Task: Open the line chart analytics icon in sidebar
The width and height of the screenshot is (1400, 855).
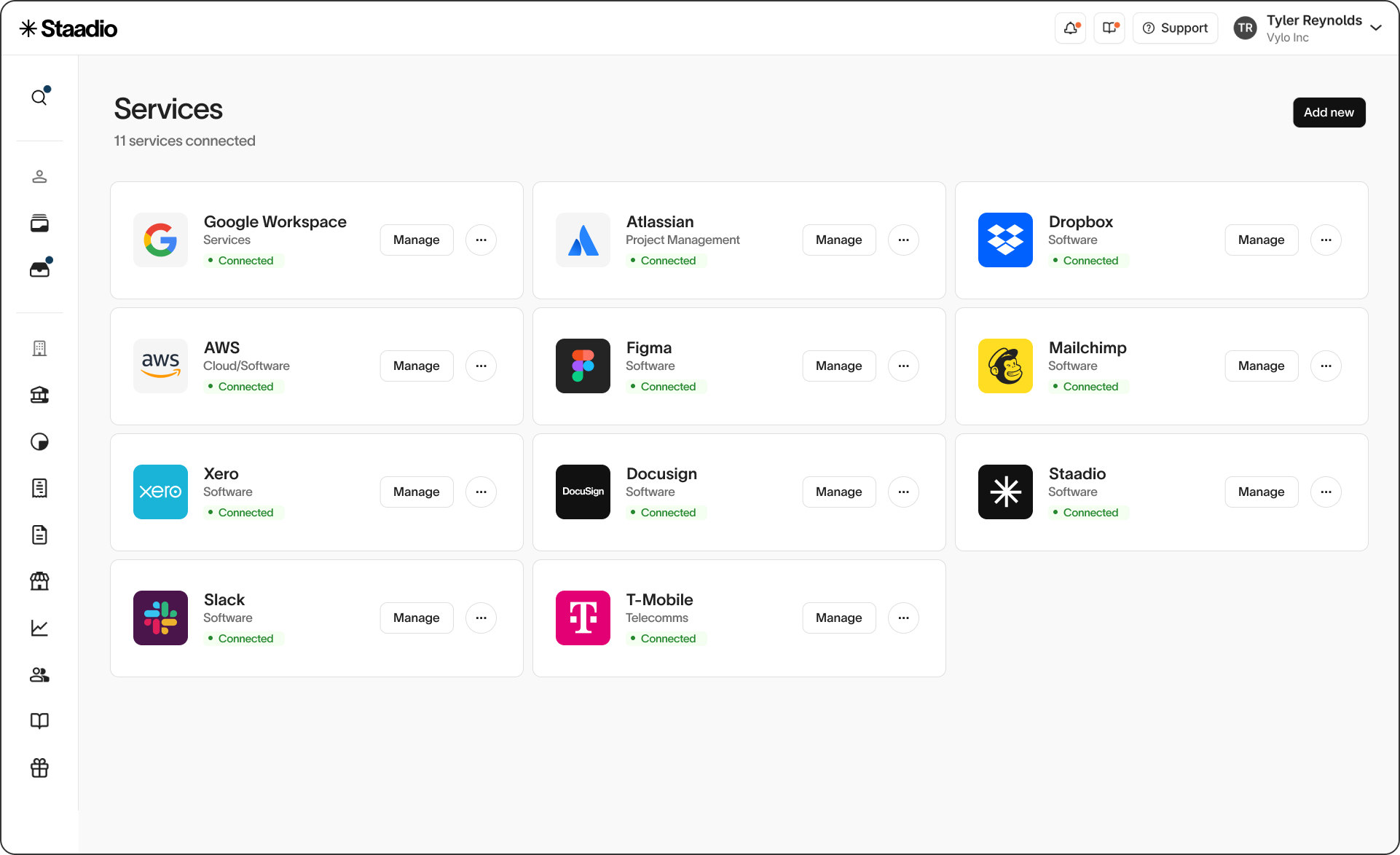Action: pos(39,628)
